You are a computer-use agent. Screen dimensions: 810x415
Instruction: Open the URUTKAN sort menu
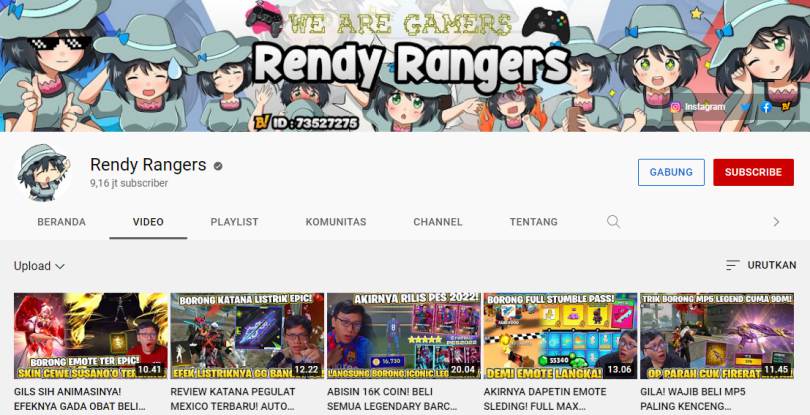pos(761,265)
